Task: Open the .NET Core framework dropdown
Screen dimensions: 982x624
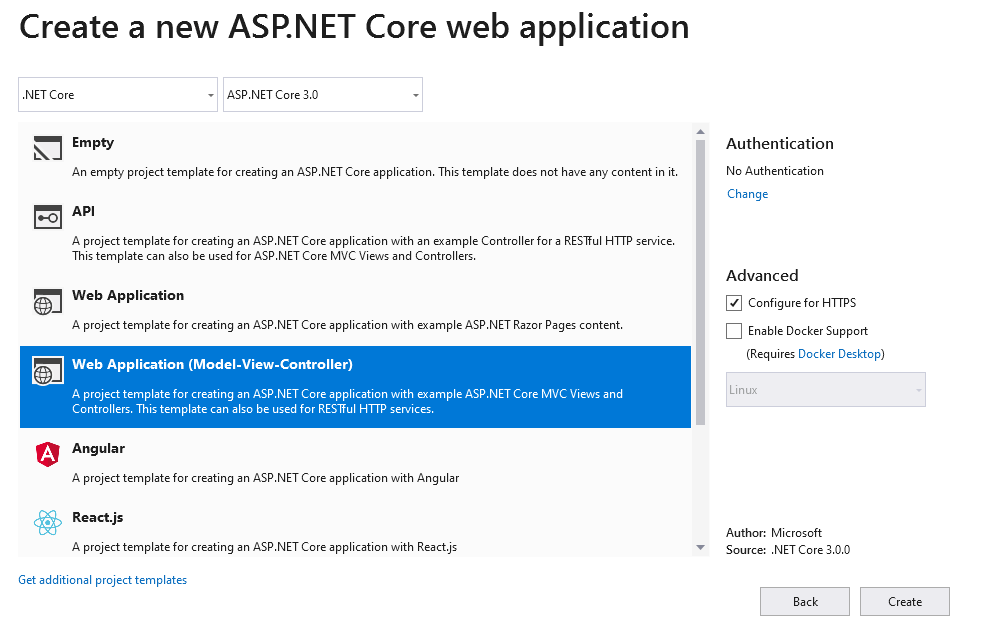Action: coord(118,95)
